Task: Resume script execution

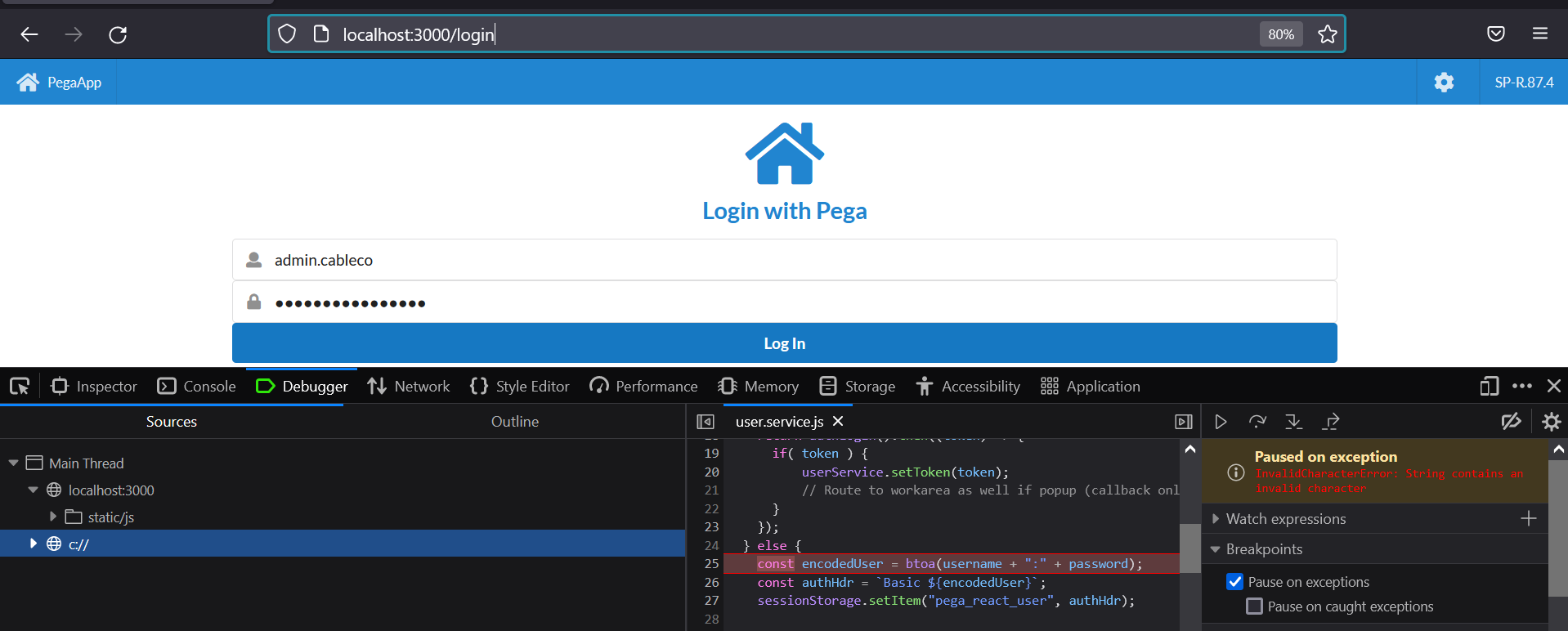Action: 1221,422
